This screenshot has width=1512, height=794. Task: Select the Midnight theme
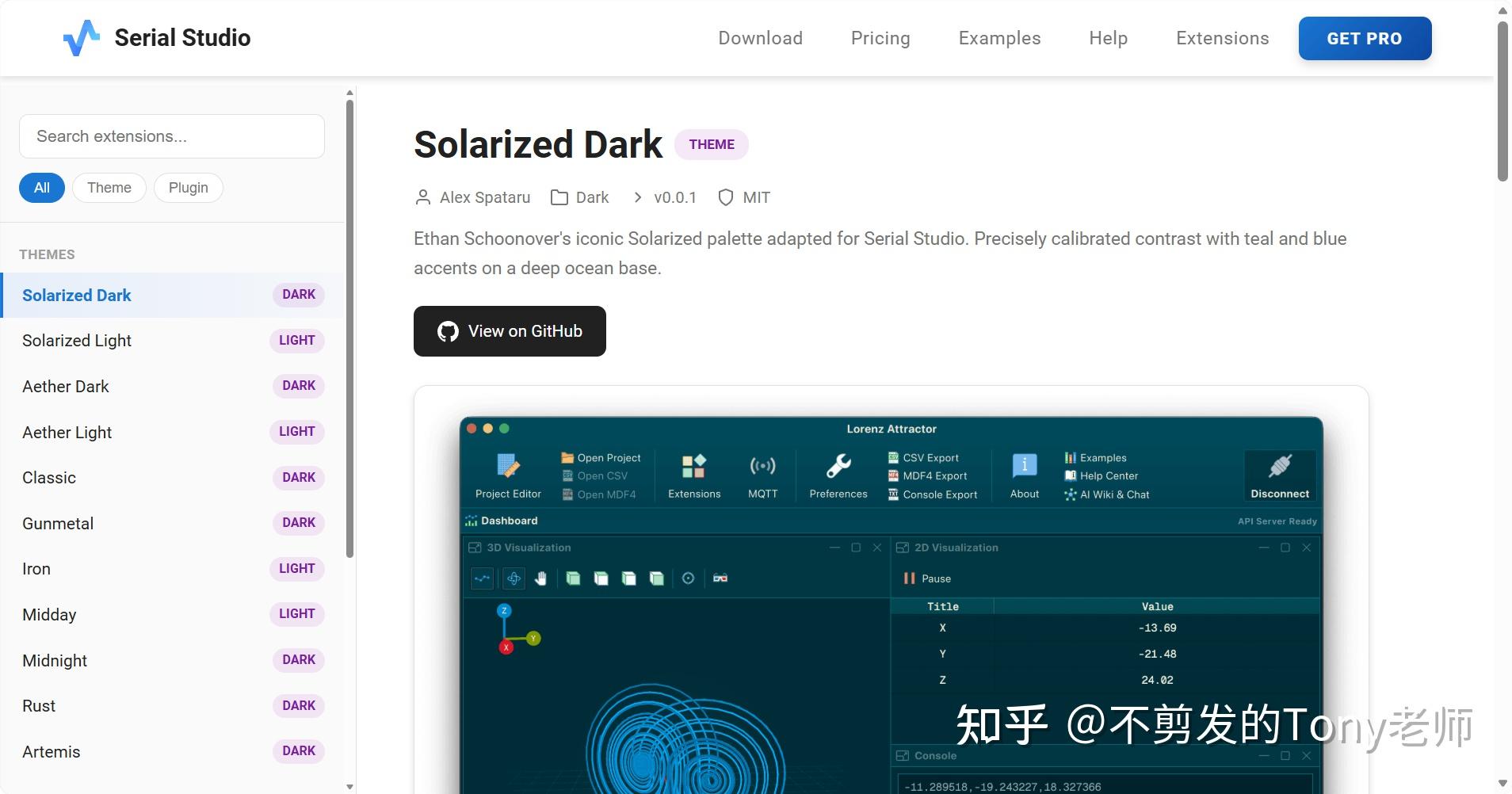[x=173, y=660]
